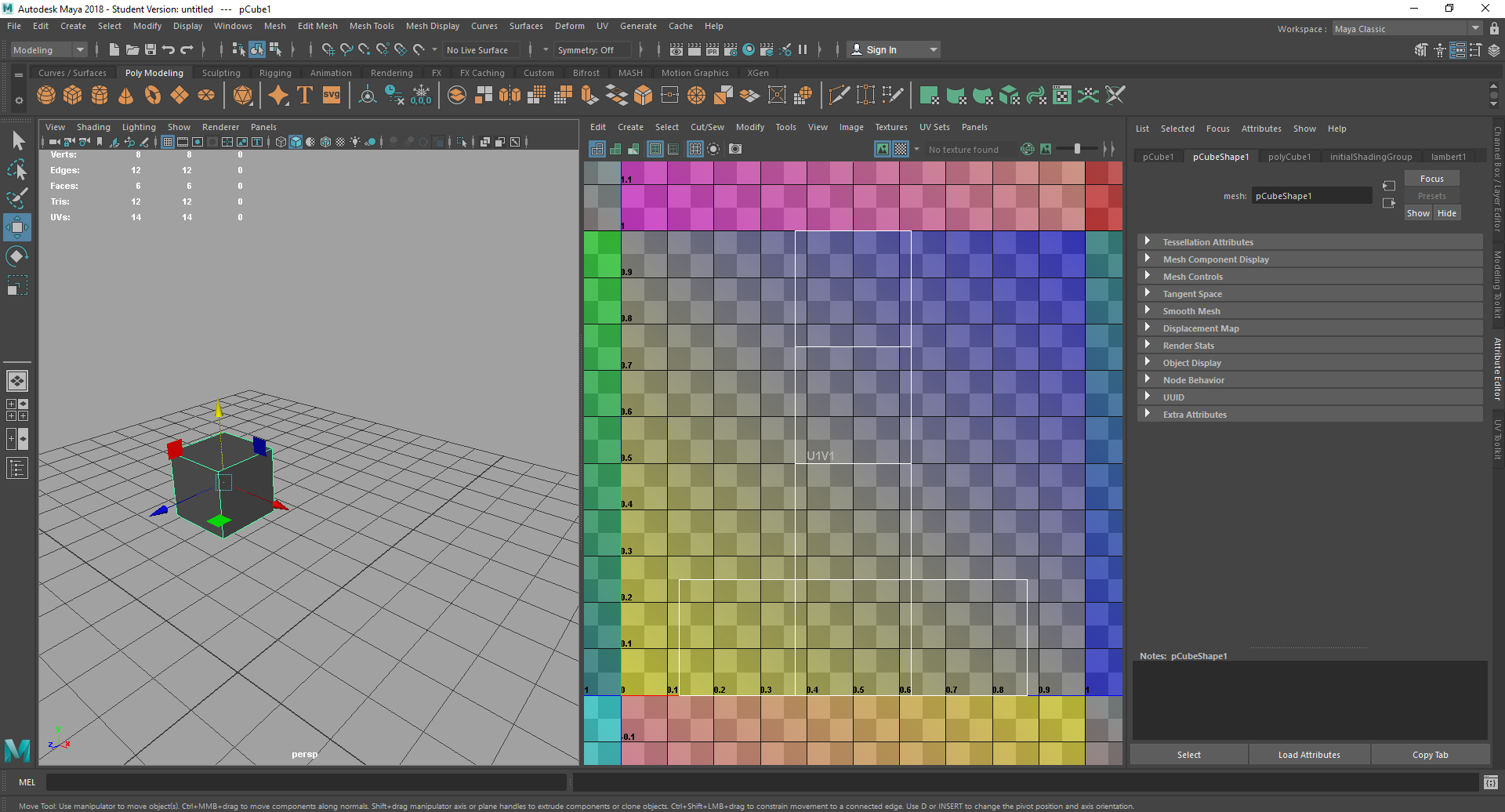Pick the Select tool arrow in toolbox

(18, 141)
